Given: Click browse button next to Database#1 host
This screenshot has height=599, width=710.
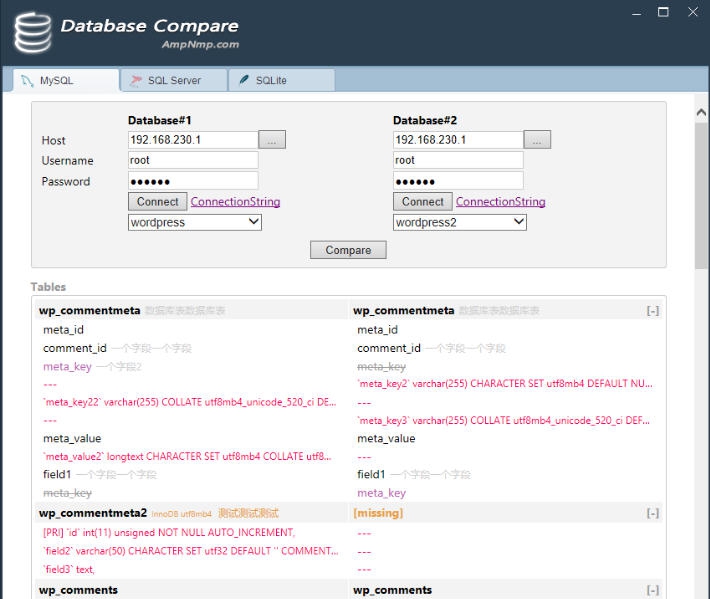Looking at the screenshot, I should click(272, 140).
